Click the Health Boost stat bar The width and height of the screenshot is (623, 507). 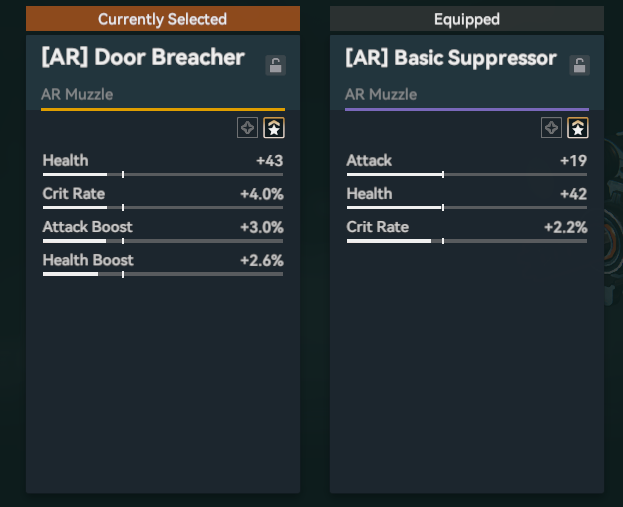tap(163, 274)
